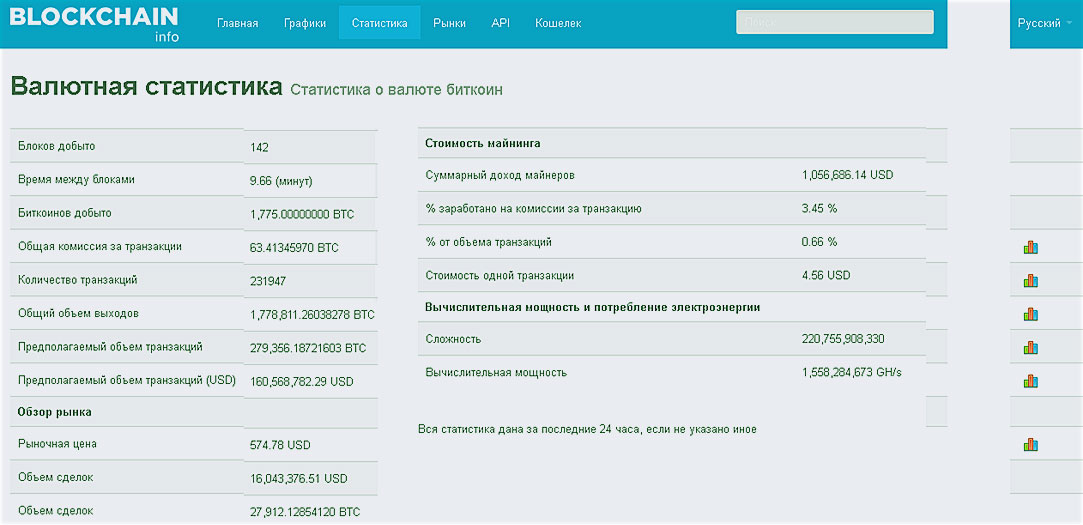This screenshot has height=525, width=1083.
Task: Open chart icon level with 'Рыночная цена' row
Action: pyautogui.click(x=1030, y=444)
